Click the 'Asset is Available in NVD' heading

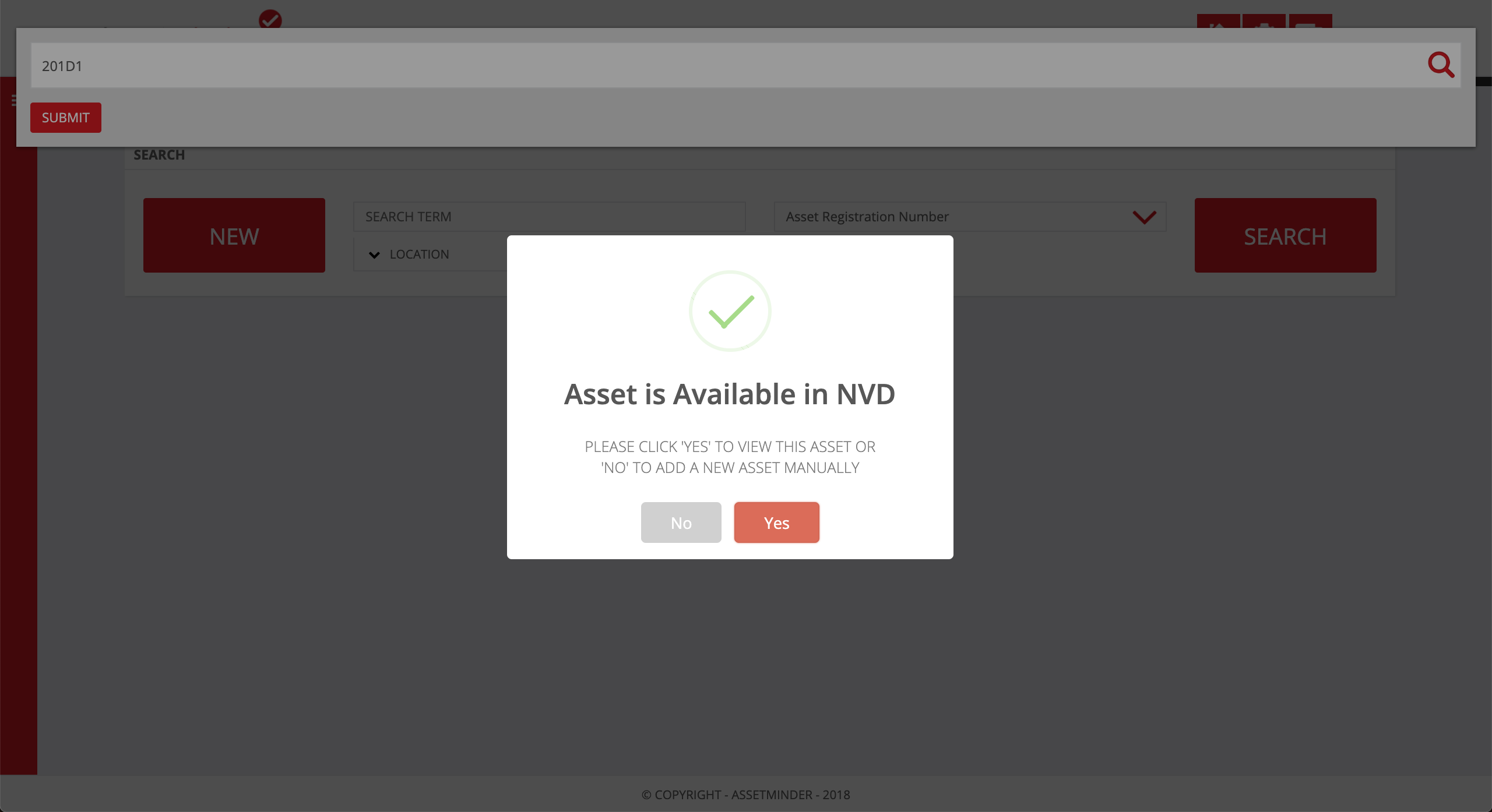730,394
